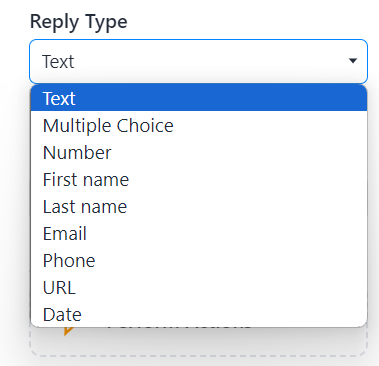Keep Text selected by clicking blue row
The image size is (379, 366).
199,98
